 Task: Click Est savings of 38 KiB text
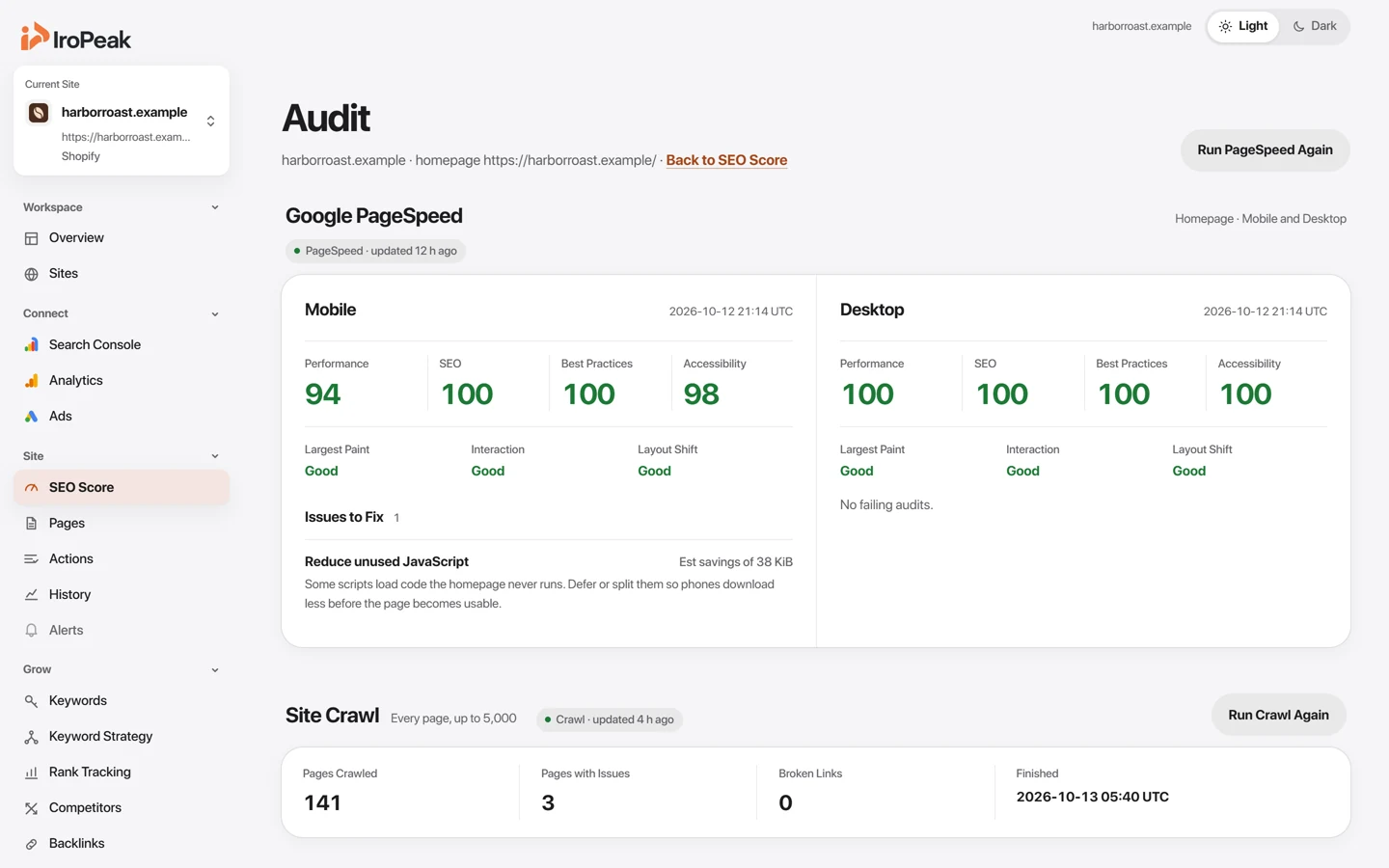pyautogui.click(x=736, y=562)
